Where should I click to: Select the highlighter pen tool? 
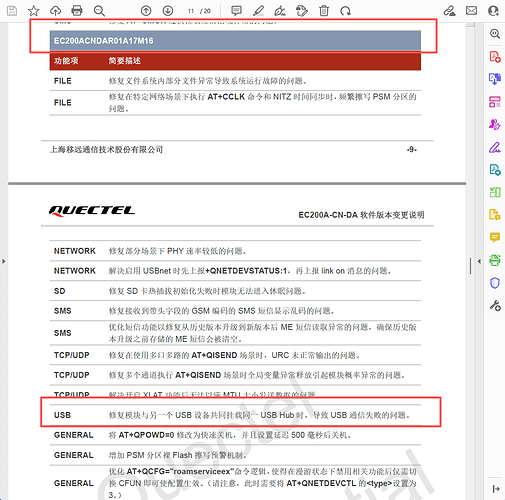[258, 11]
